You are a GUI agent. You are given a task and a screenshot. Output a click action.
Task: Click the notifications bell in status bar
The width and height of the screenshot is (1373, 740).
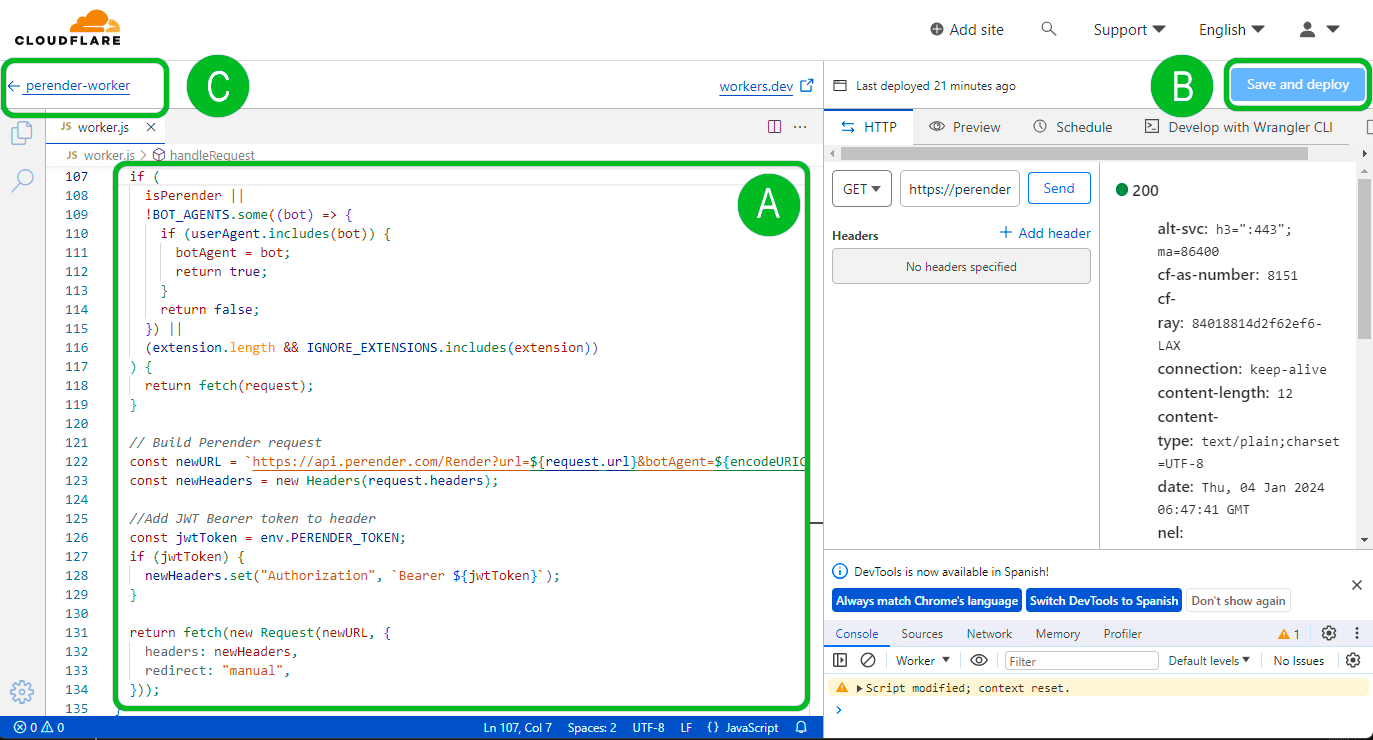pos(801,728)
